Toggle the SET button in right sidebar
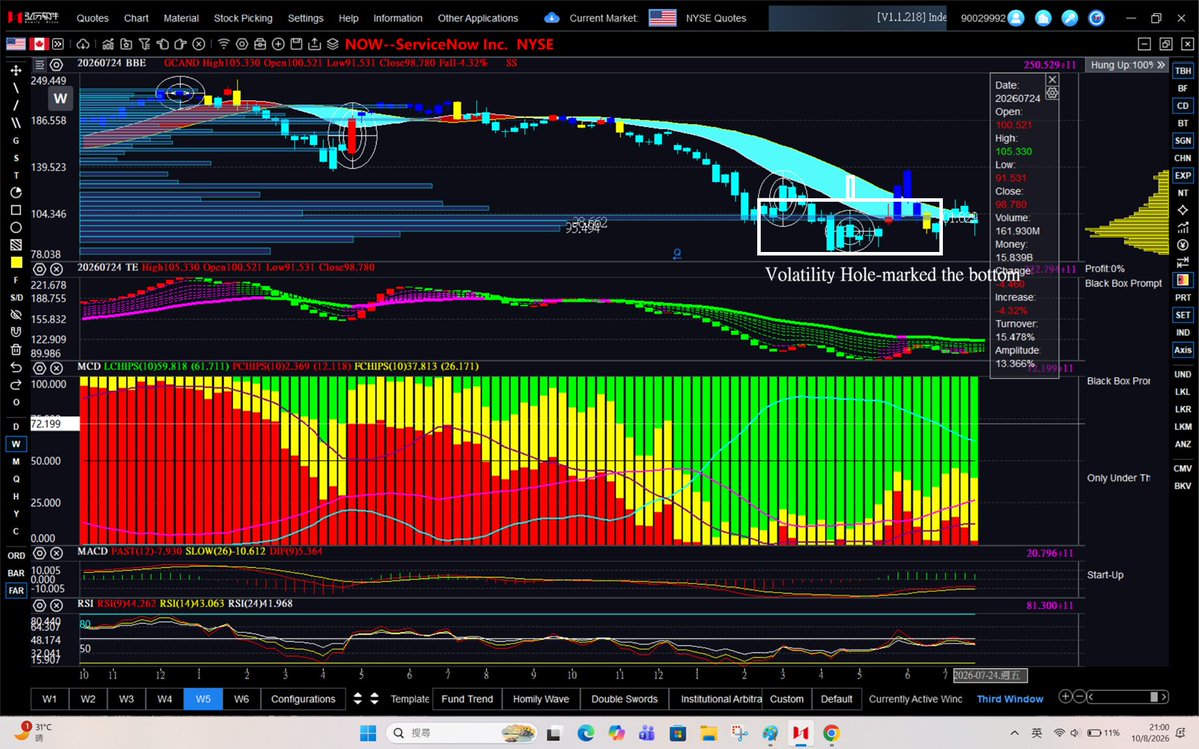 pyautogui.click(x=1183, y=315)
